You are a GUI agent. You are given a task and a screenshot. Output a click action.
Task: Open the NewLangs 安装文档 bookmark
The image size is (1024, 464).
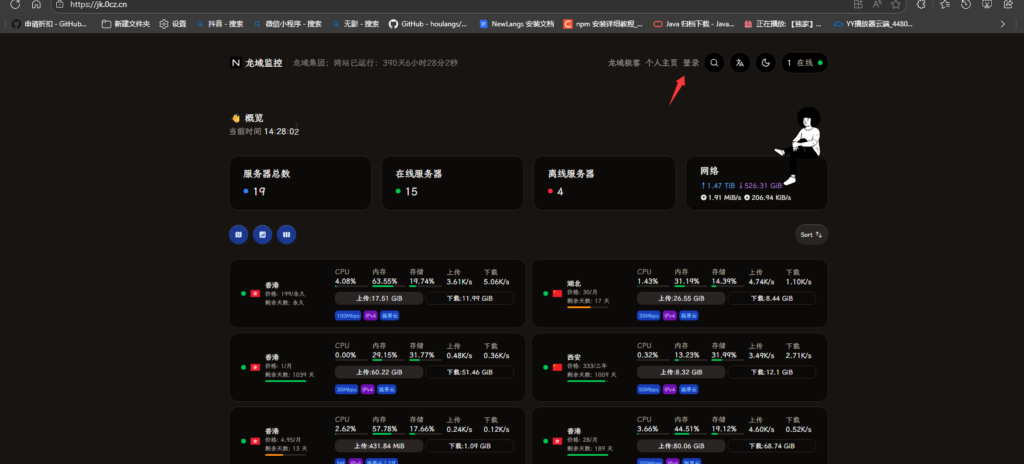(x=517, y=24)
